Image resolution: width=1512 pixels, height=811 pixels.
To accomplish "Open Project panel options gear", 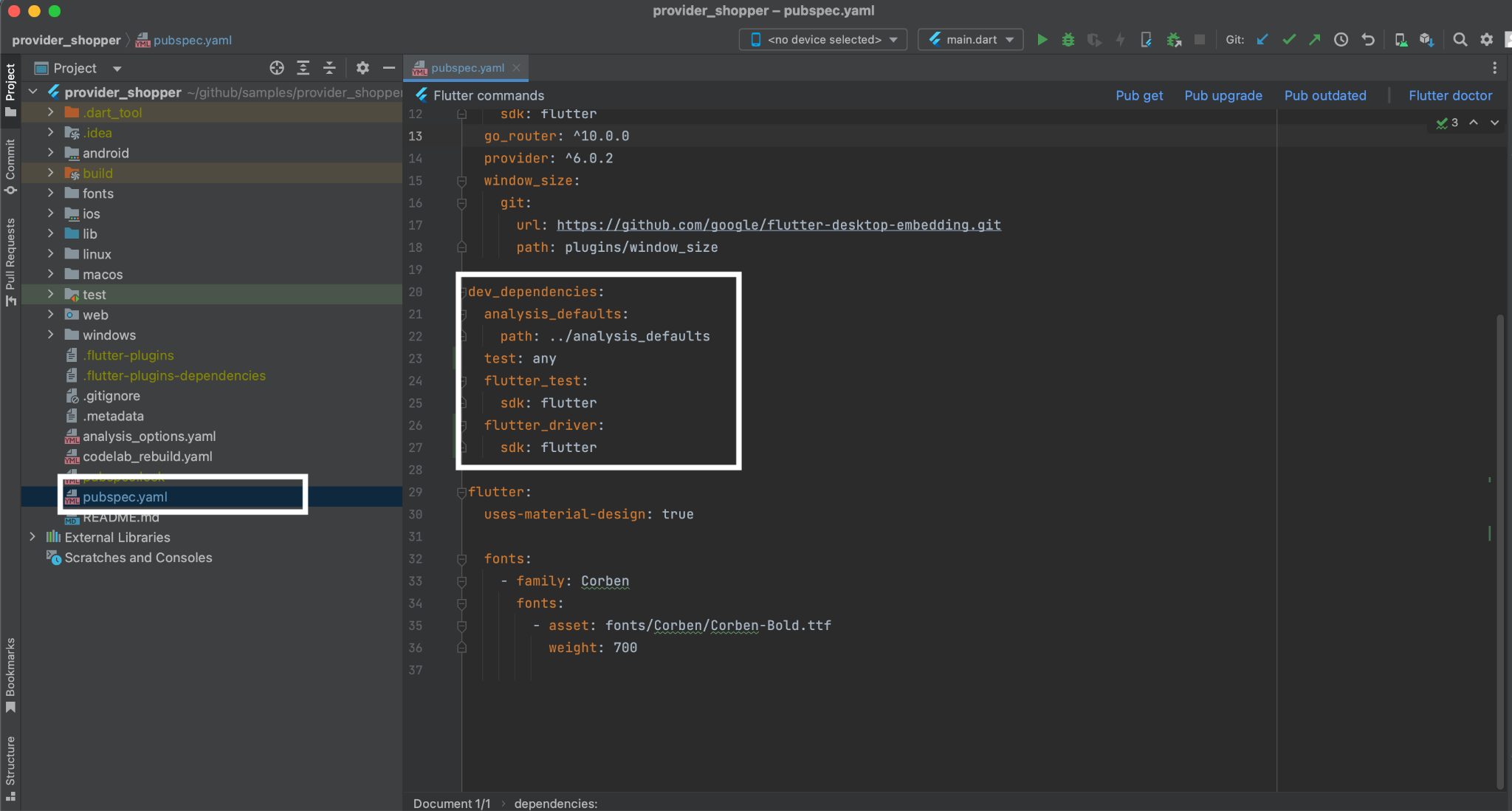I will (x=362, y=68).
